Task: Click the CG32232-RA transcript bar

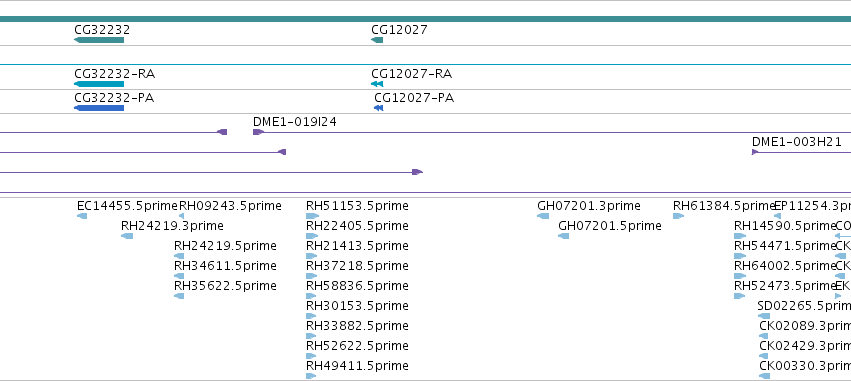Action: (x=99, y=84)
